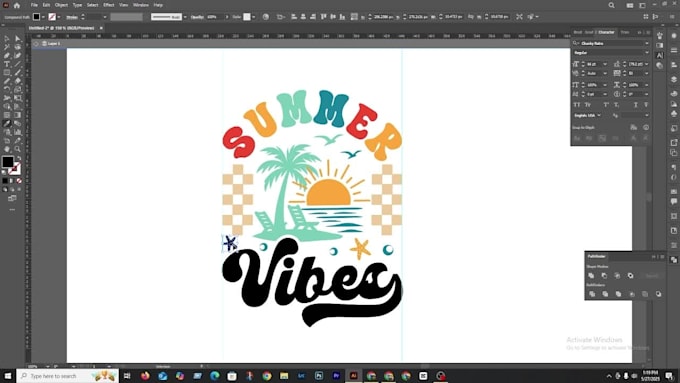Screen dimensions: 680x383
Task: Open the font size dropdown
Action: pyautogui.click(x=605, y=64)
